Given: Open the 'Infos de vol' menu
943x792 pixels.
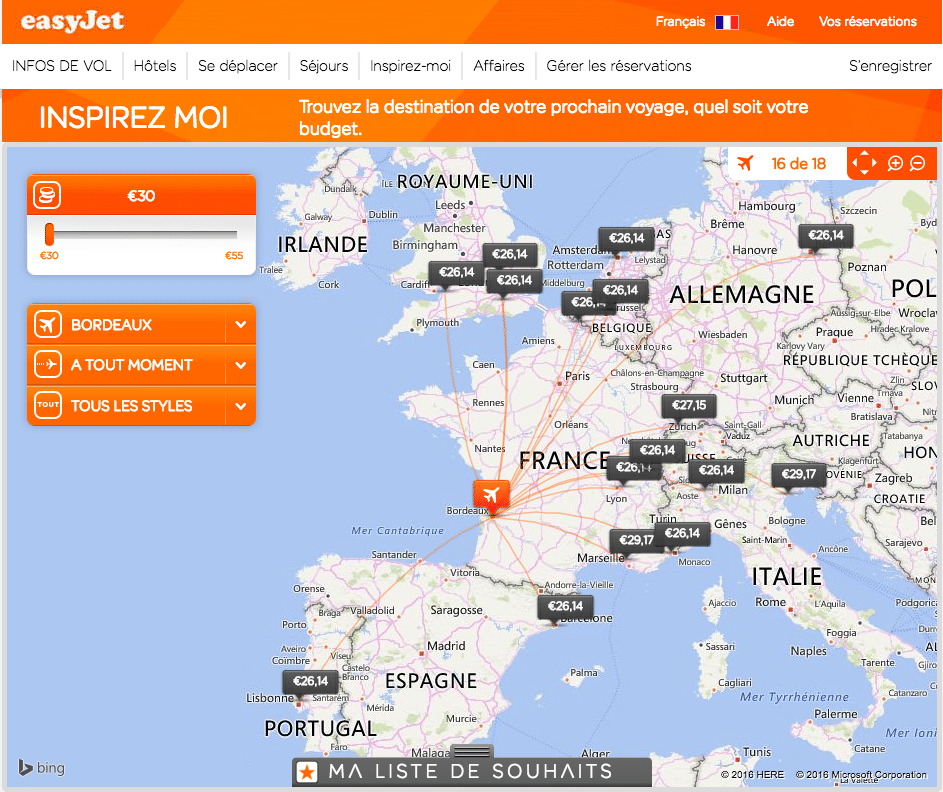Looking at the screenshot, I should pos(61,66).
